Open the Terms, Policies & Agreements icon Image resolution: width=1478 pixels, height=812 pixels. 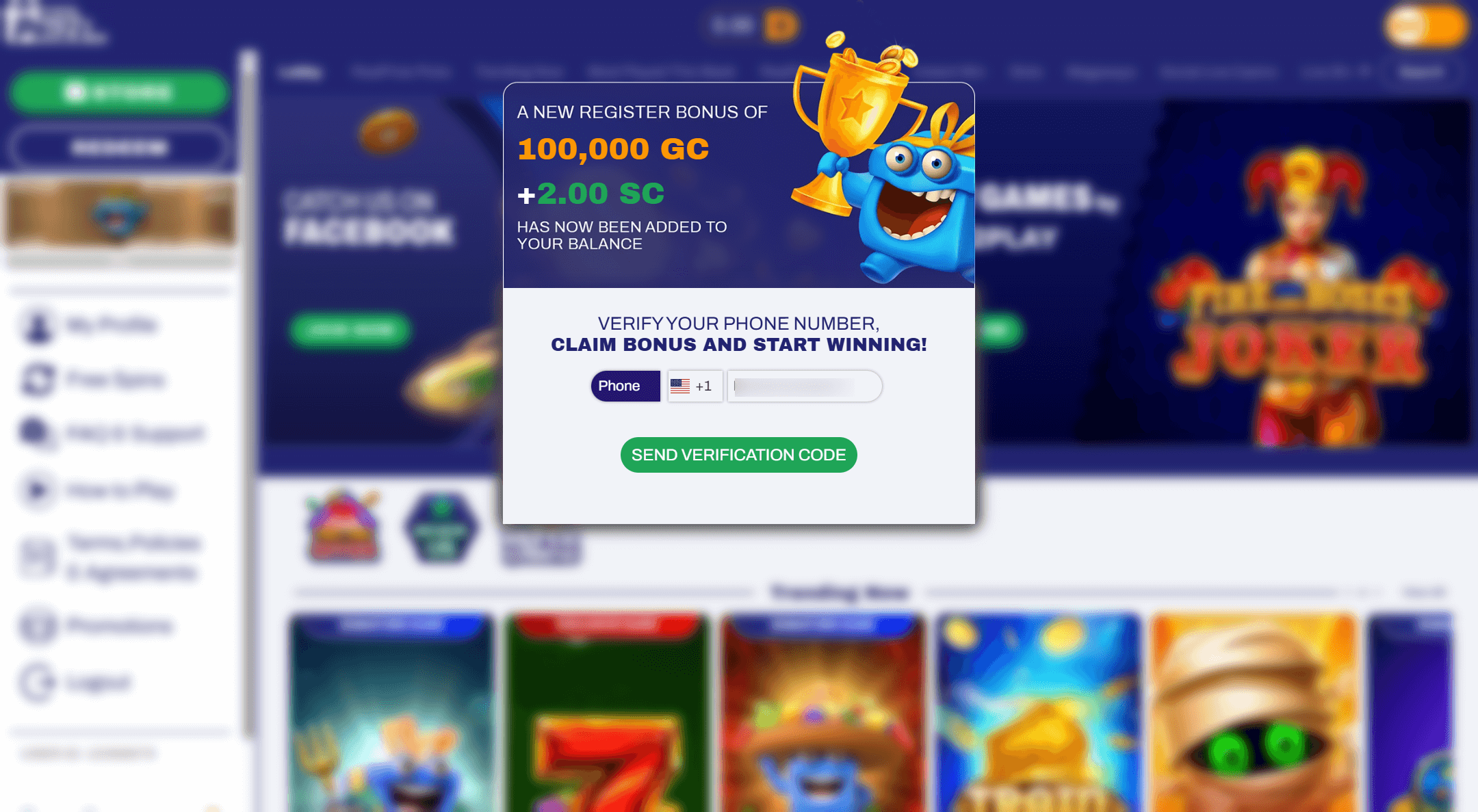click(x=38, y=557)
